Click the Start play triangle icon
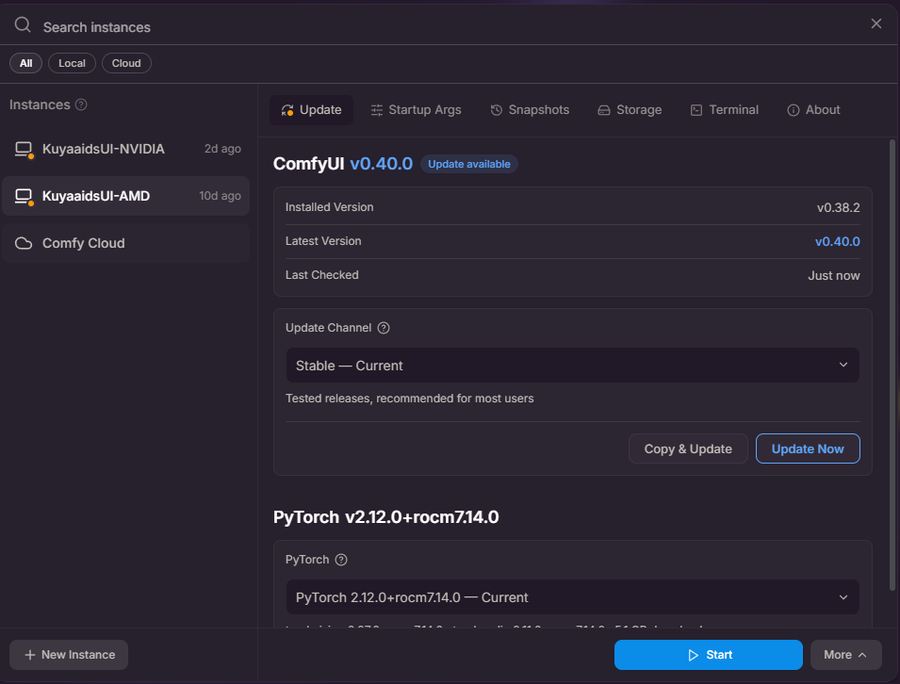This screenshot has height=684, width=900. pos(693,655)
